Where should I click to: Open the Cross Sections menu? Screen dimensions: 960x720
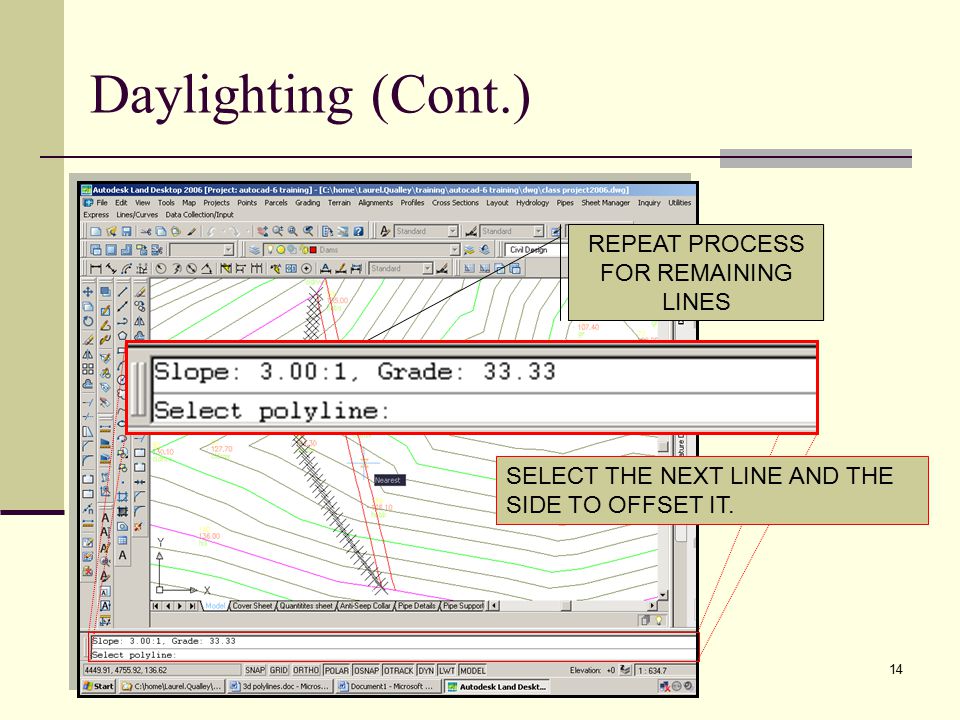455,203
